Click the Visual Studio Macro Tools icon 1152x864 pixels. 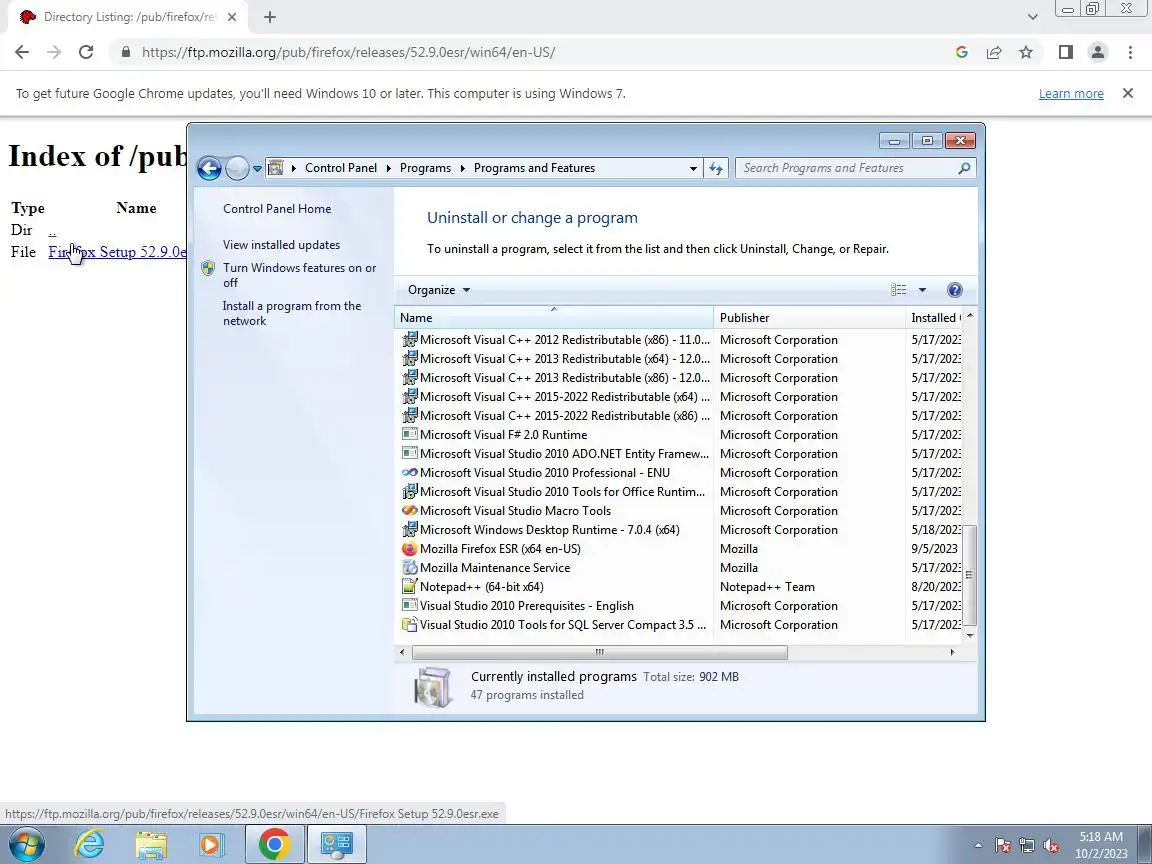coord(410,511)
